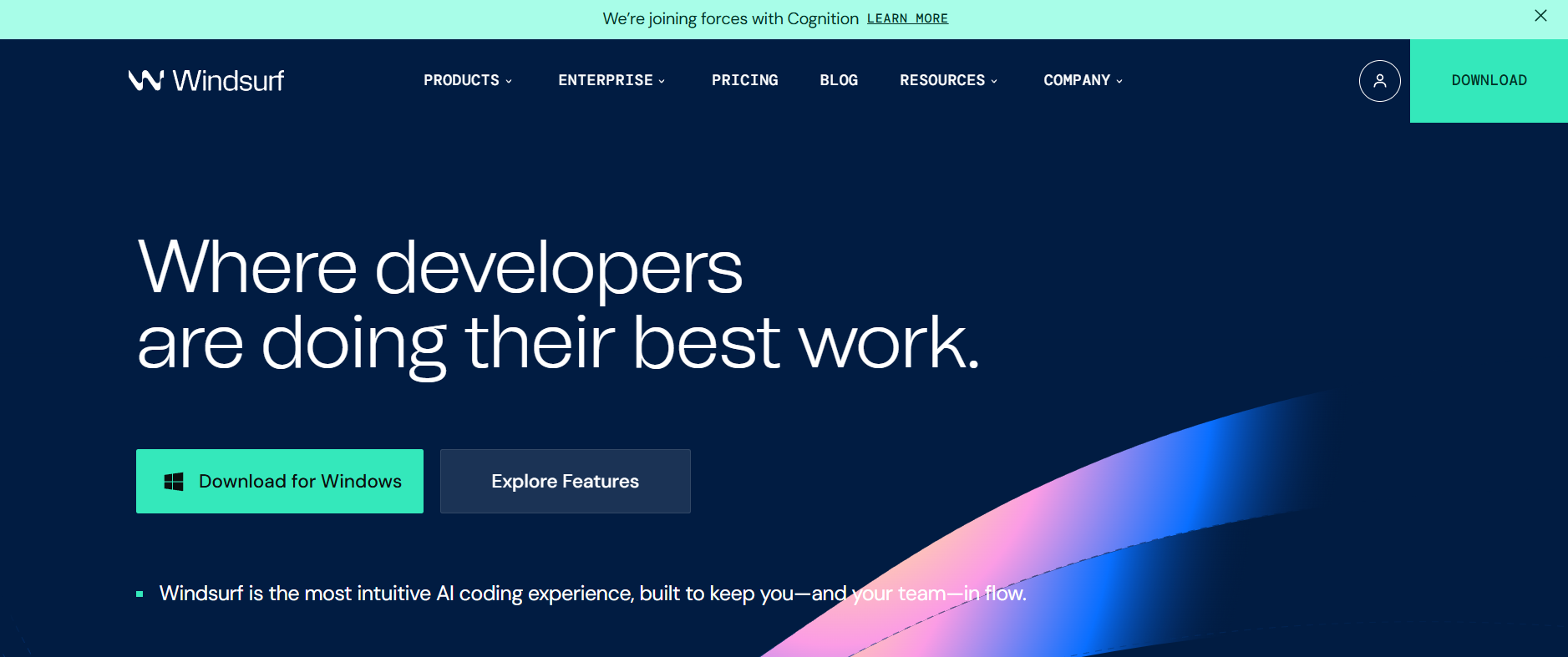
Task: Click the Windsurf wave logo icon
Action: [x=146, y=80]
